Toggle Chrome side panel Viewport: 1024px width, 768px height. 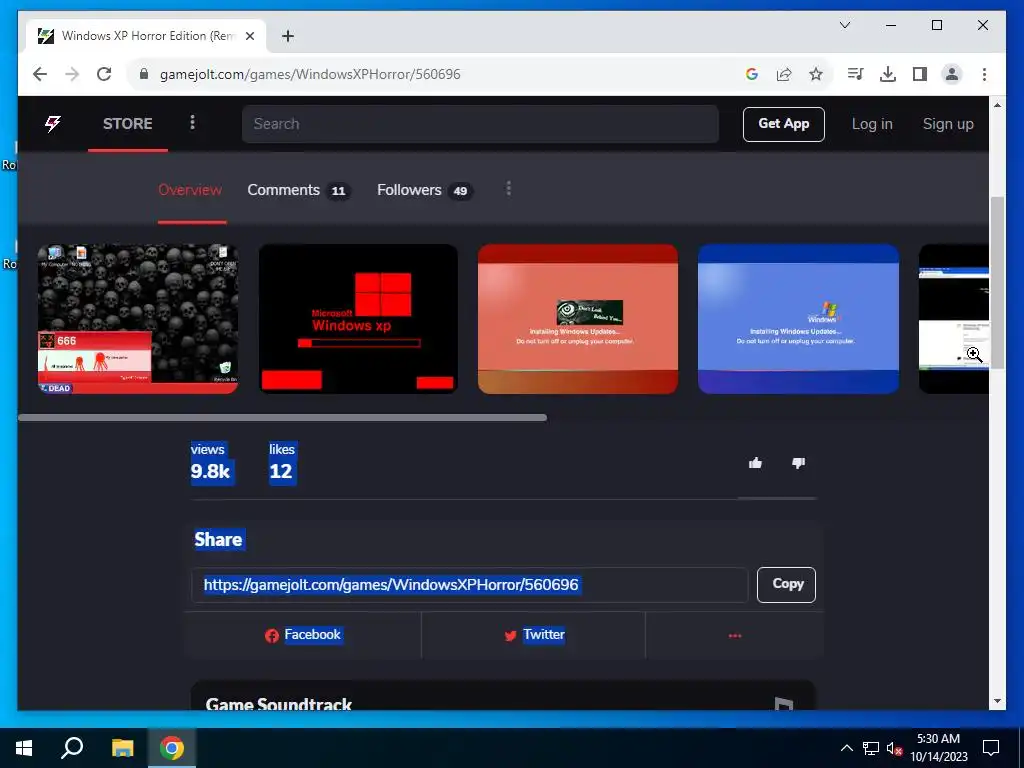[920, 74]
